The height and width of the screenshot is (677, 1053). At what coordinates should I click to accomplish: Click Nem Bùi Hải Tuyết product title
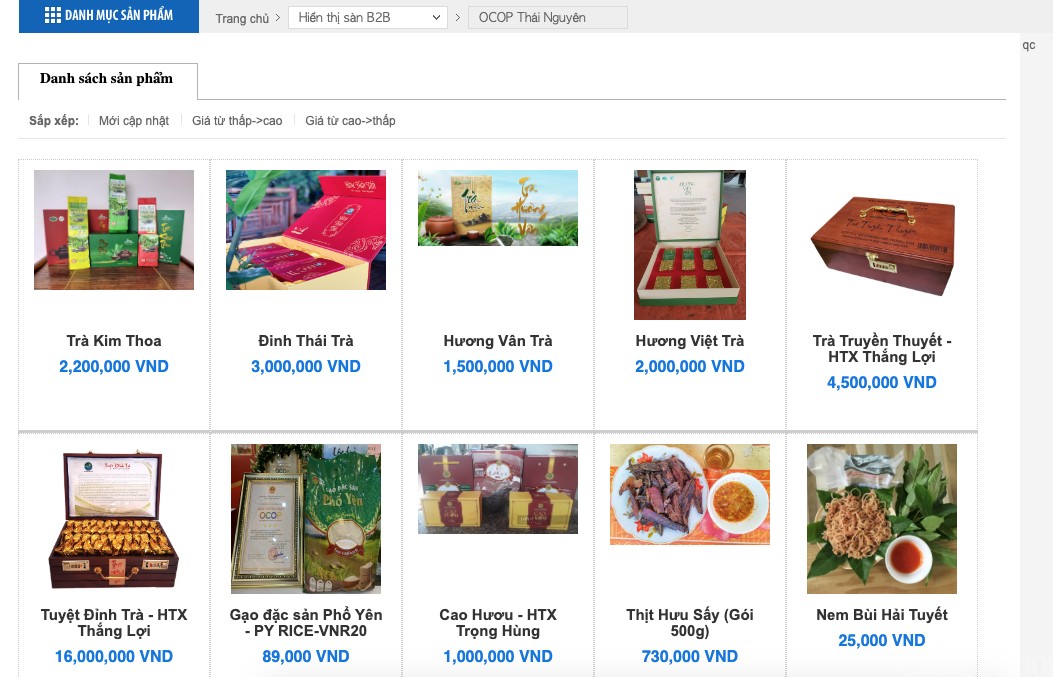(x=882, y=614)
